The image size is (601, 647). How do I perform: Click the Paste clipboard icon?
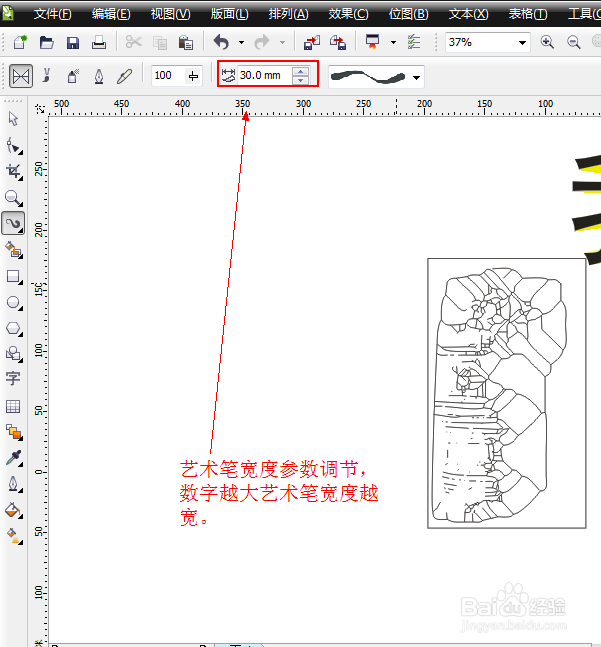pyautogui.click(x=186, y=43)
